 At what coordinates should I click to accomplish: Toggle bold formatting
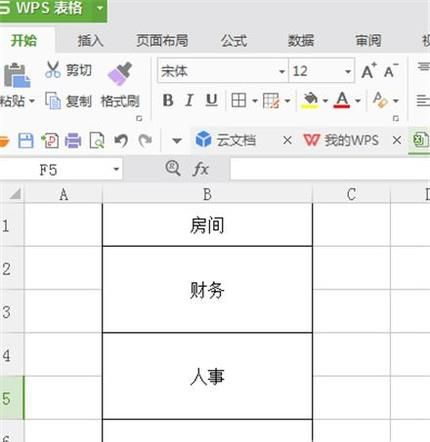point(168,100)
